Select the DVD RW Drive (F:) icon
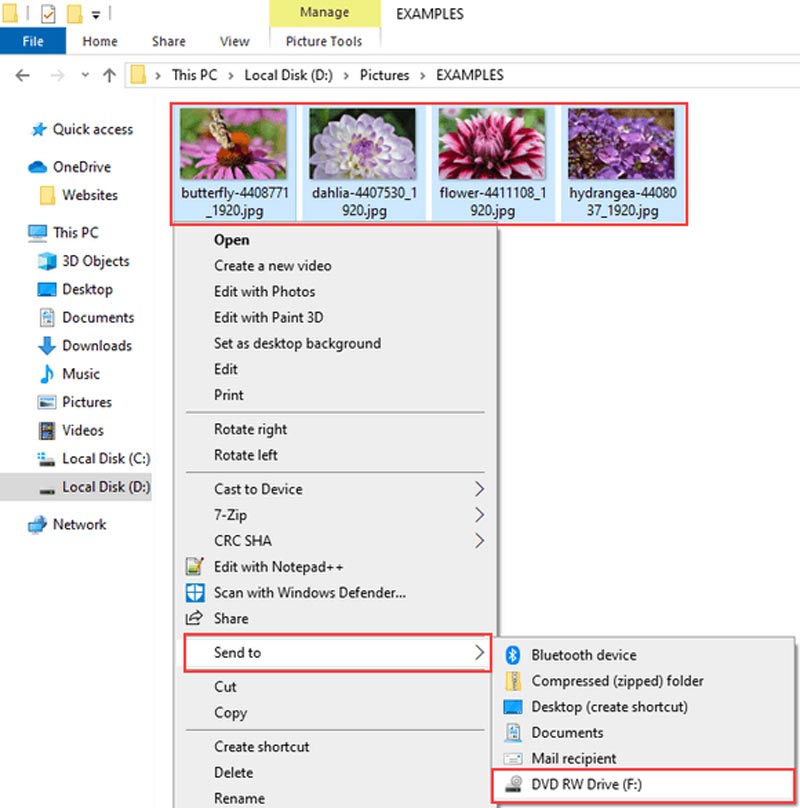Screen dimensions: 800x808 513,785
